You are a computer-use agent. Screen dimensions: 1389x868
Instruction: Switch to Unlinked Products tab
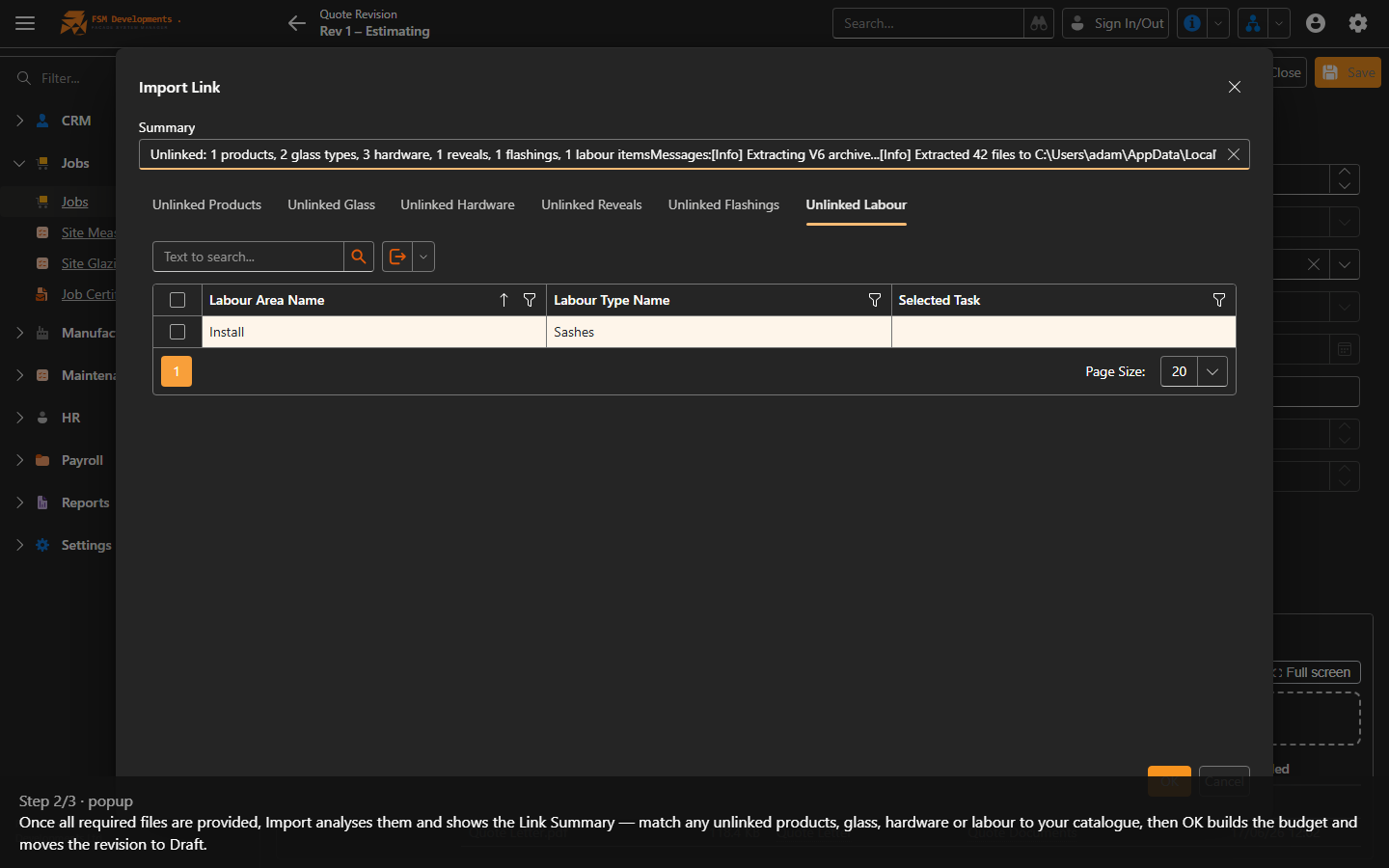(x=206, y=204)
